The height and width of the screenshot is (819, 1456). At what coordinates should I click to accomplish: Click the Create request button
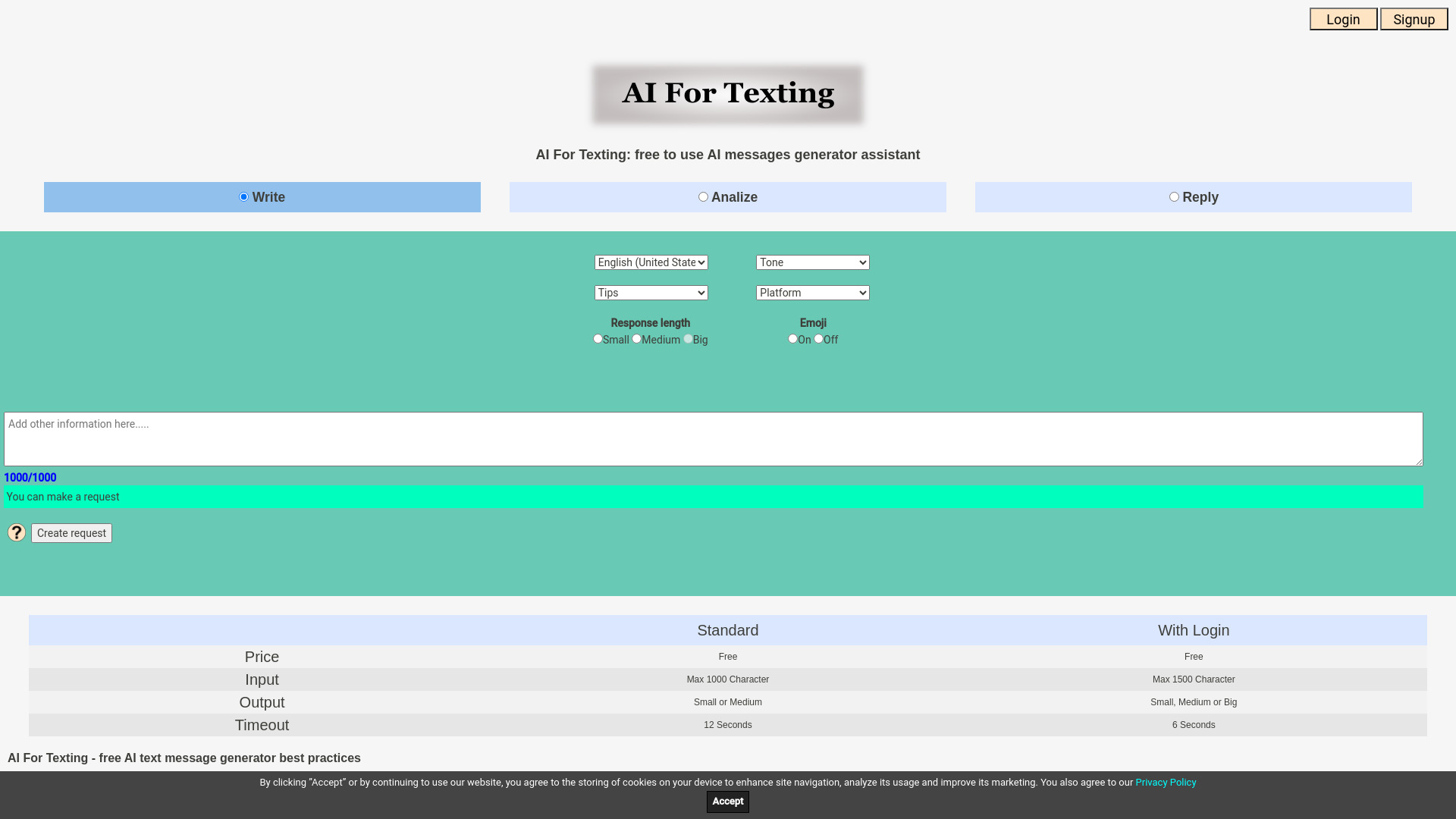tap(71, 532)
